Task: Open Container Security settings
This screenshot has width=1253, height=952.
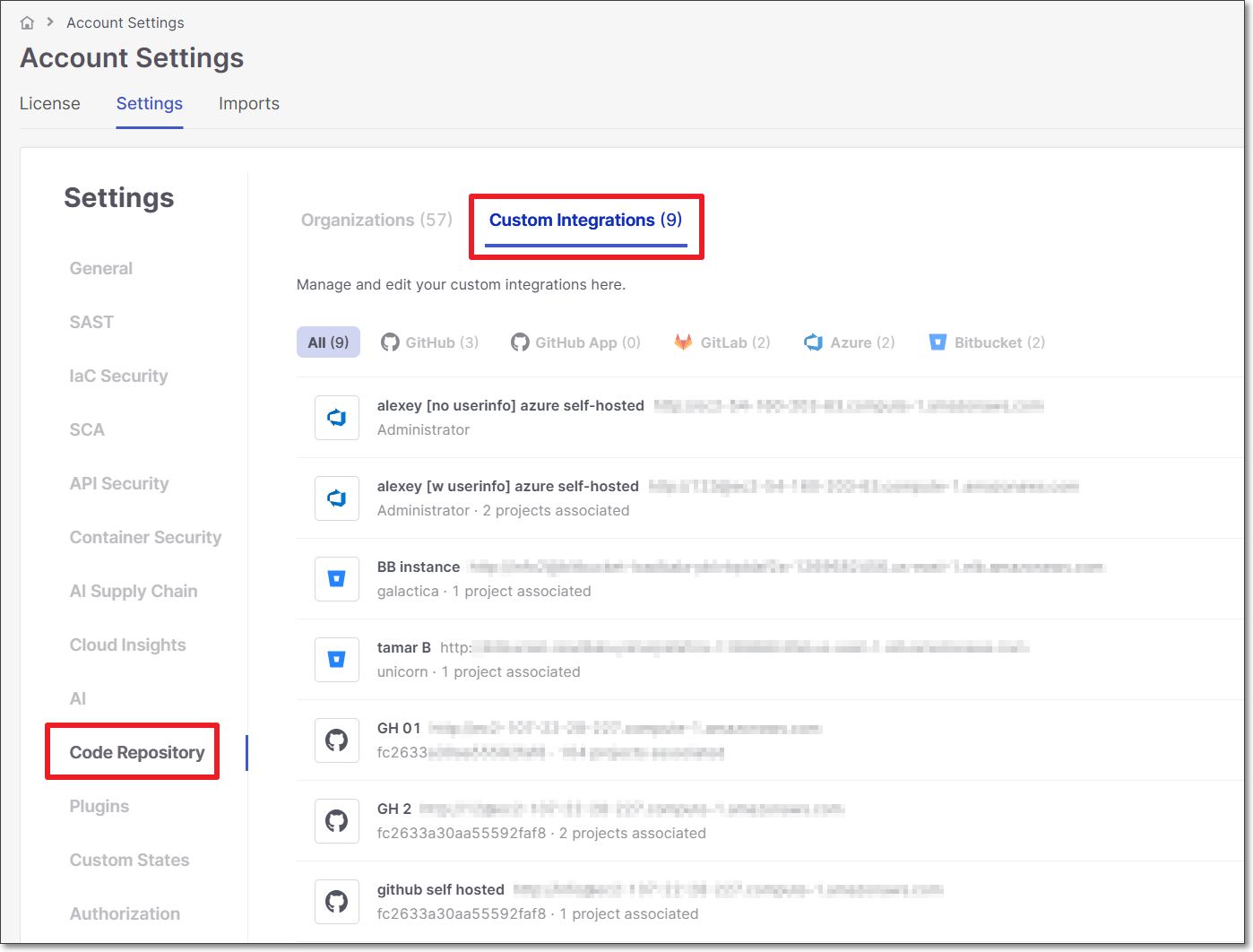Action: (x=146, y=538)
